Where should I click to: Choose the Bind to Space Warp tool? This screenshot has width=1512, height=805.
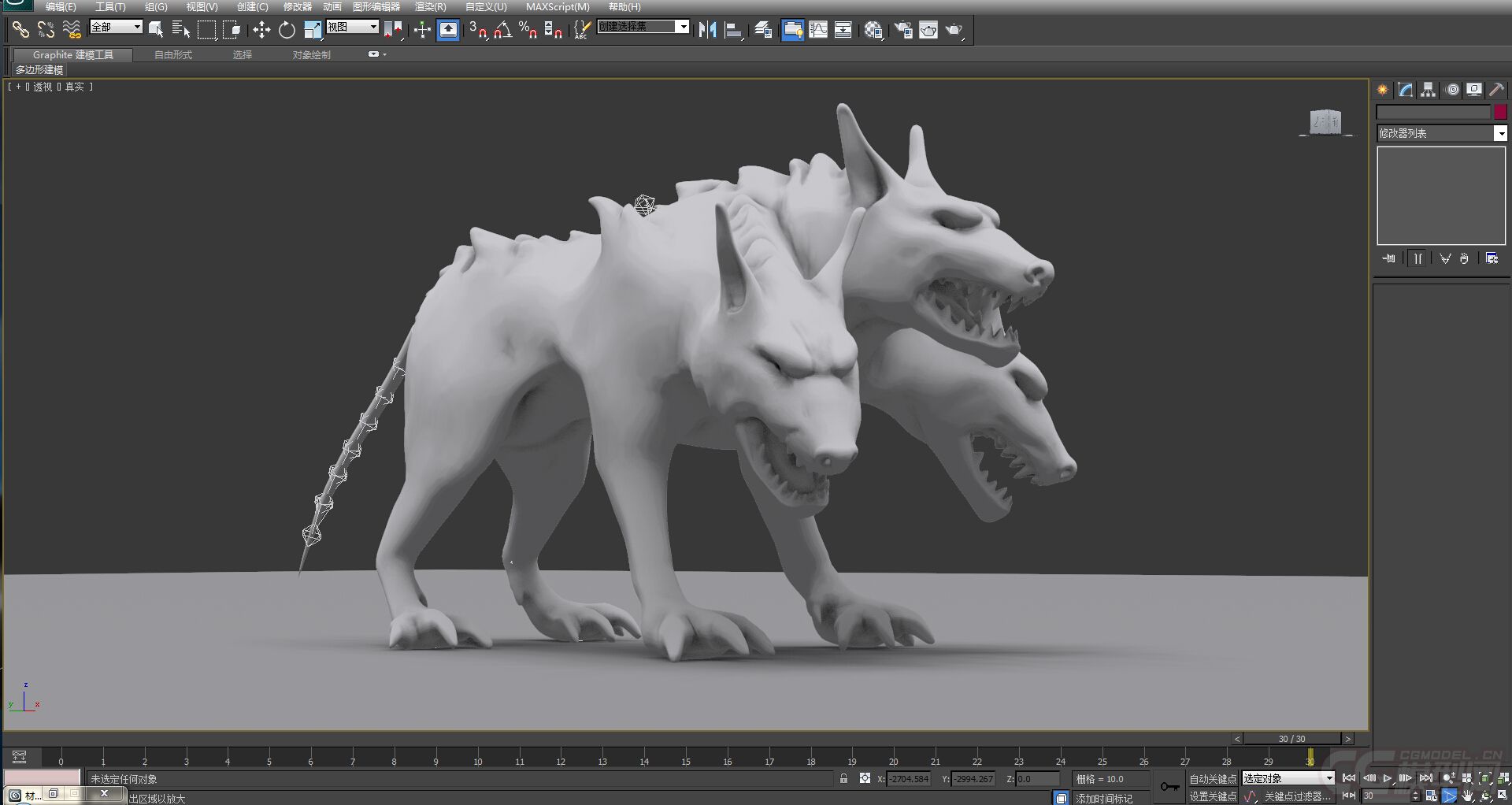[72, 30]
